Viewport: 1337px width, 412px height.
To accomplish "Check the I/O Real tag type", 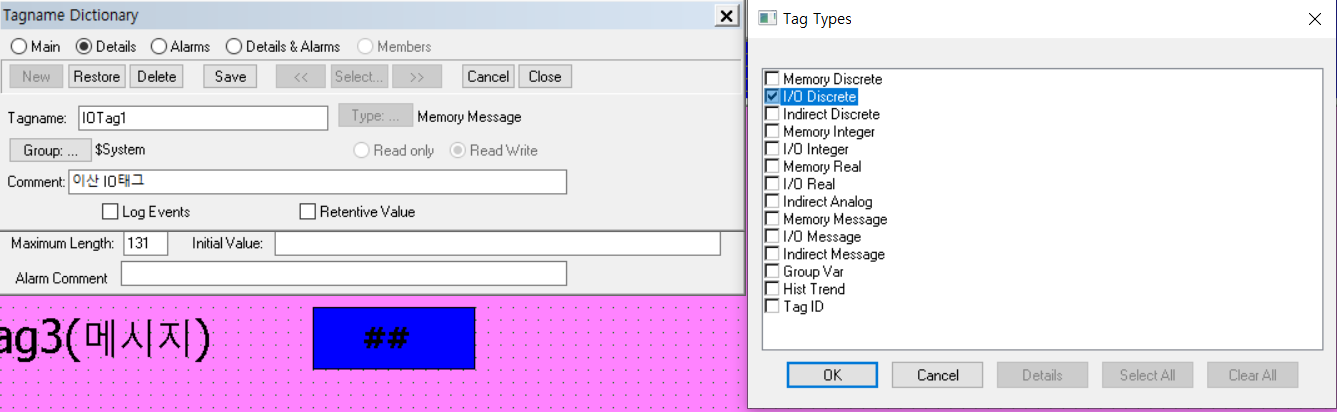I will [772, 184].
